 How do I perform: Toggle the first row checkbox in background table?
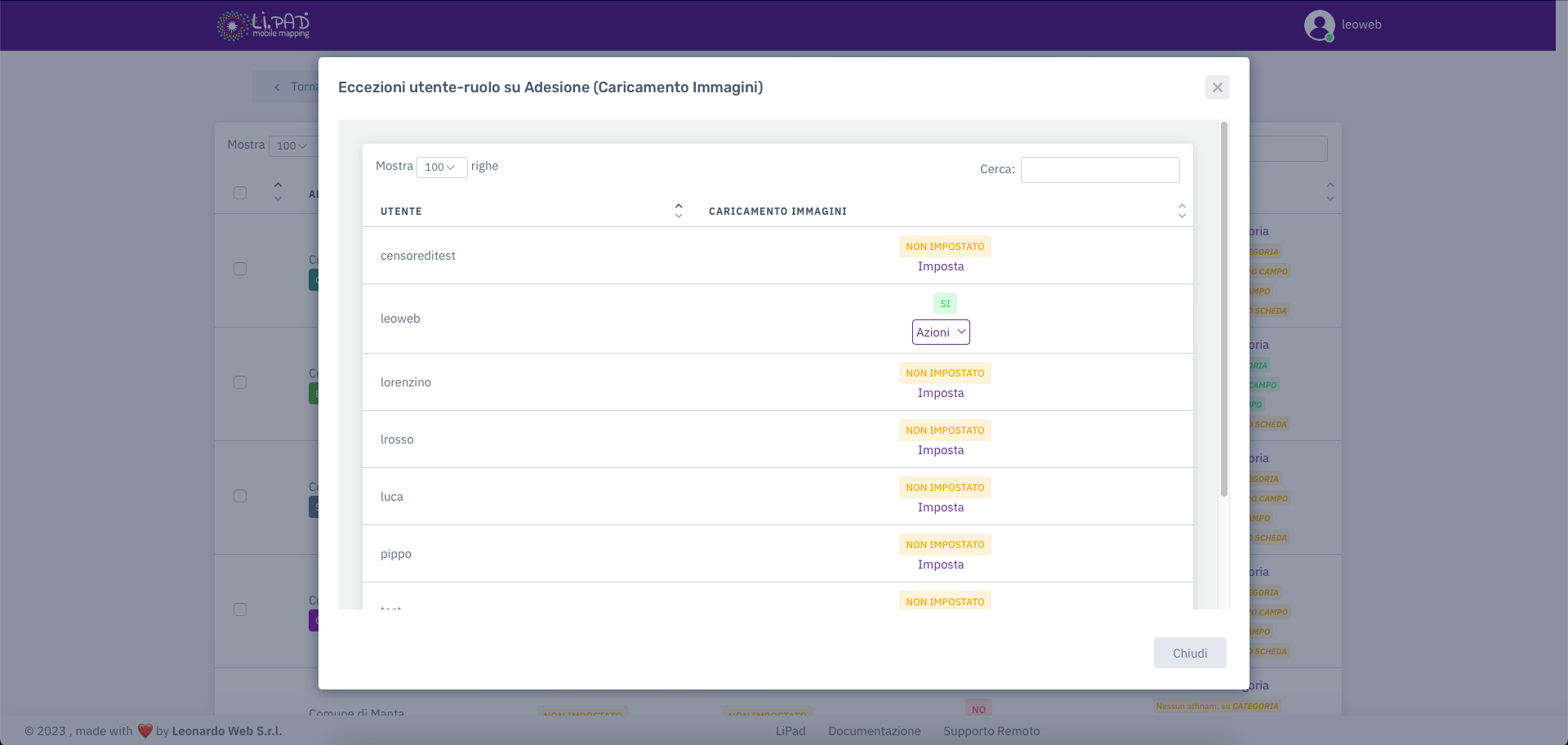coord(240,269)
